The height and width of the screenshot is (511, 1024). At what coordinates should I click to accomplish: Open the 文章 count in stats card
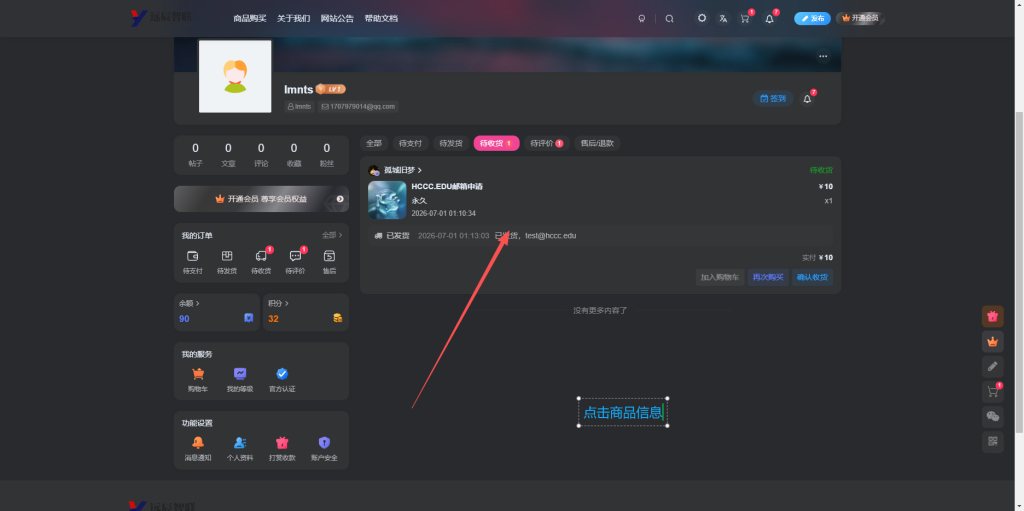pos(228,155)
